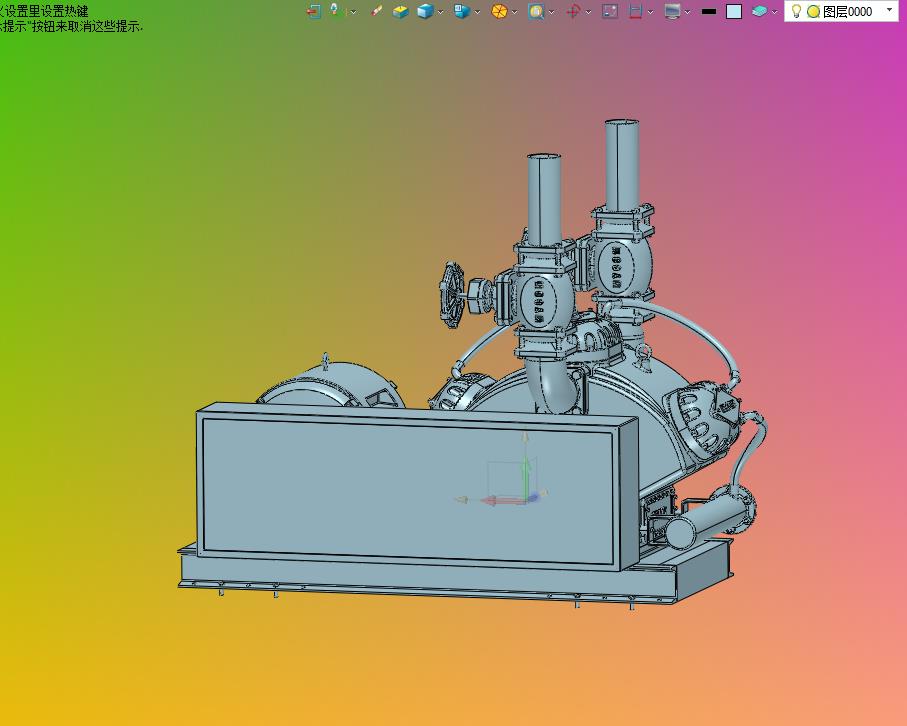Click the orange faceted sphere icon
This screenshot has width=907, height=726.
499,11
